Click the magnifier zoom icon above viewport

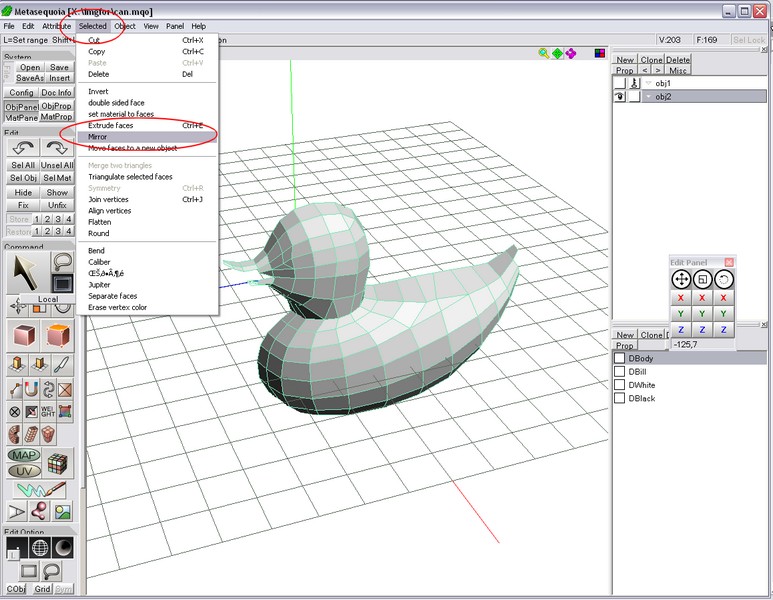[545, 53]
